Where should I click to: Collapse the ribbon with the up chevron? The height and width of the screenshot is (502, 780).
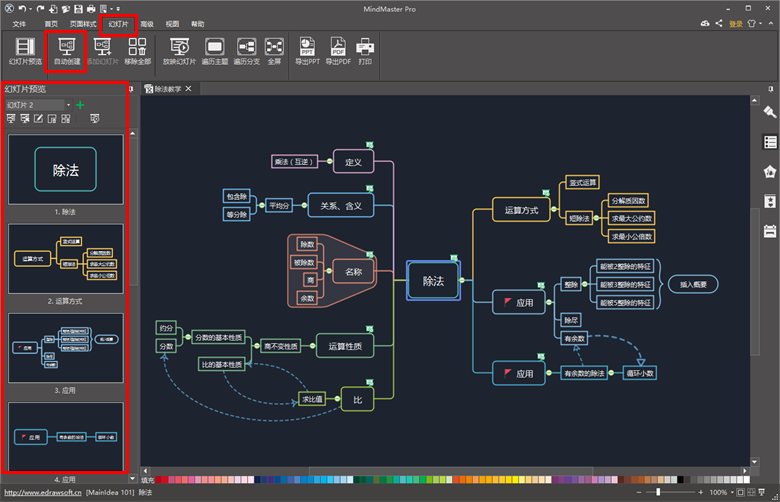[x=771, y=23]
